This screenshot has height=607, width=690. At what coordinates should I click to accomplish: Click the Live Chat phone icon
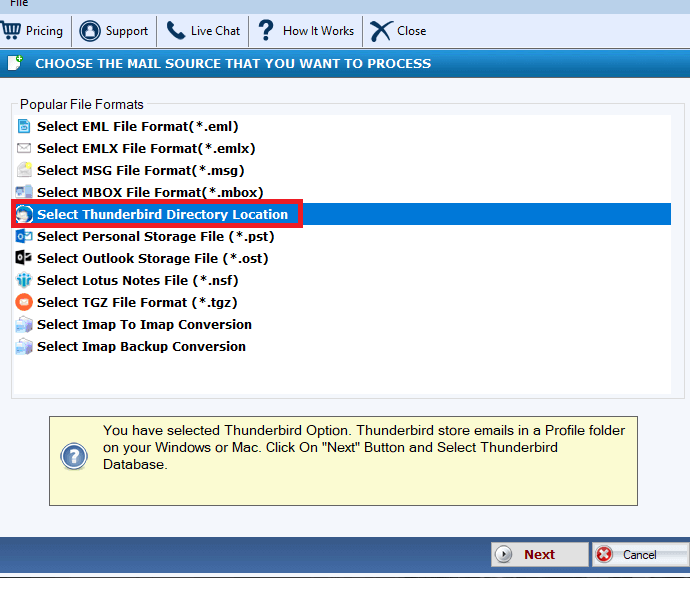[176, 31]
